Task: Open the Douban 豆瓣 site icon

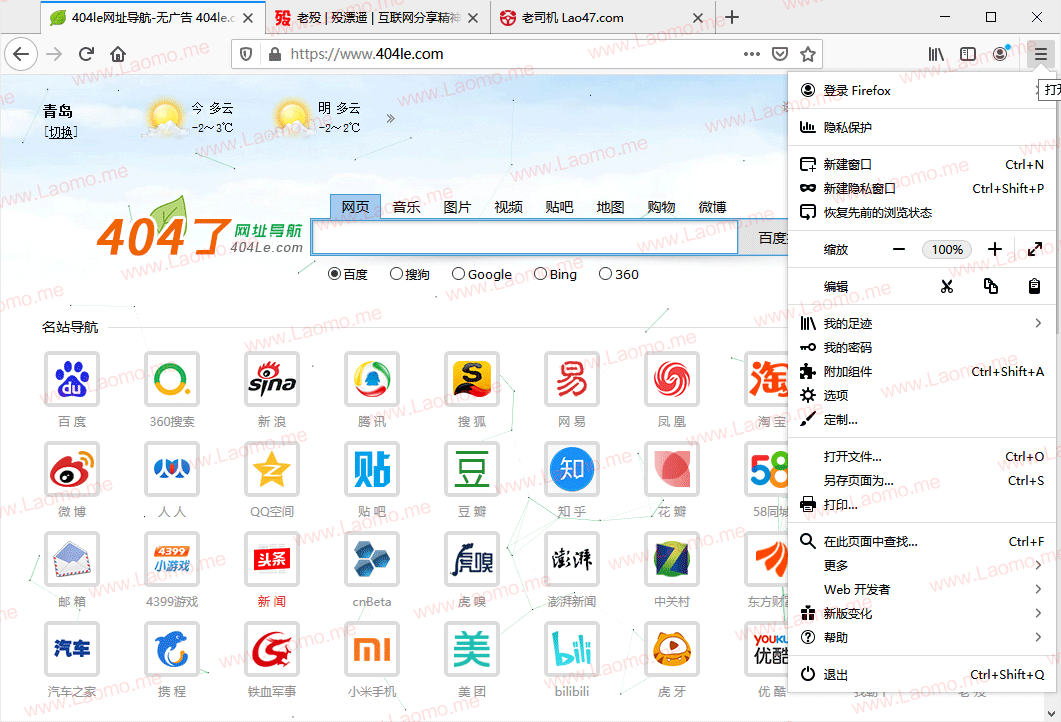Action: pos(472,469)
